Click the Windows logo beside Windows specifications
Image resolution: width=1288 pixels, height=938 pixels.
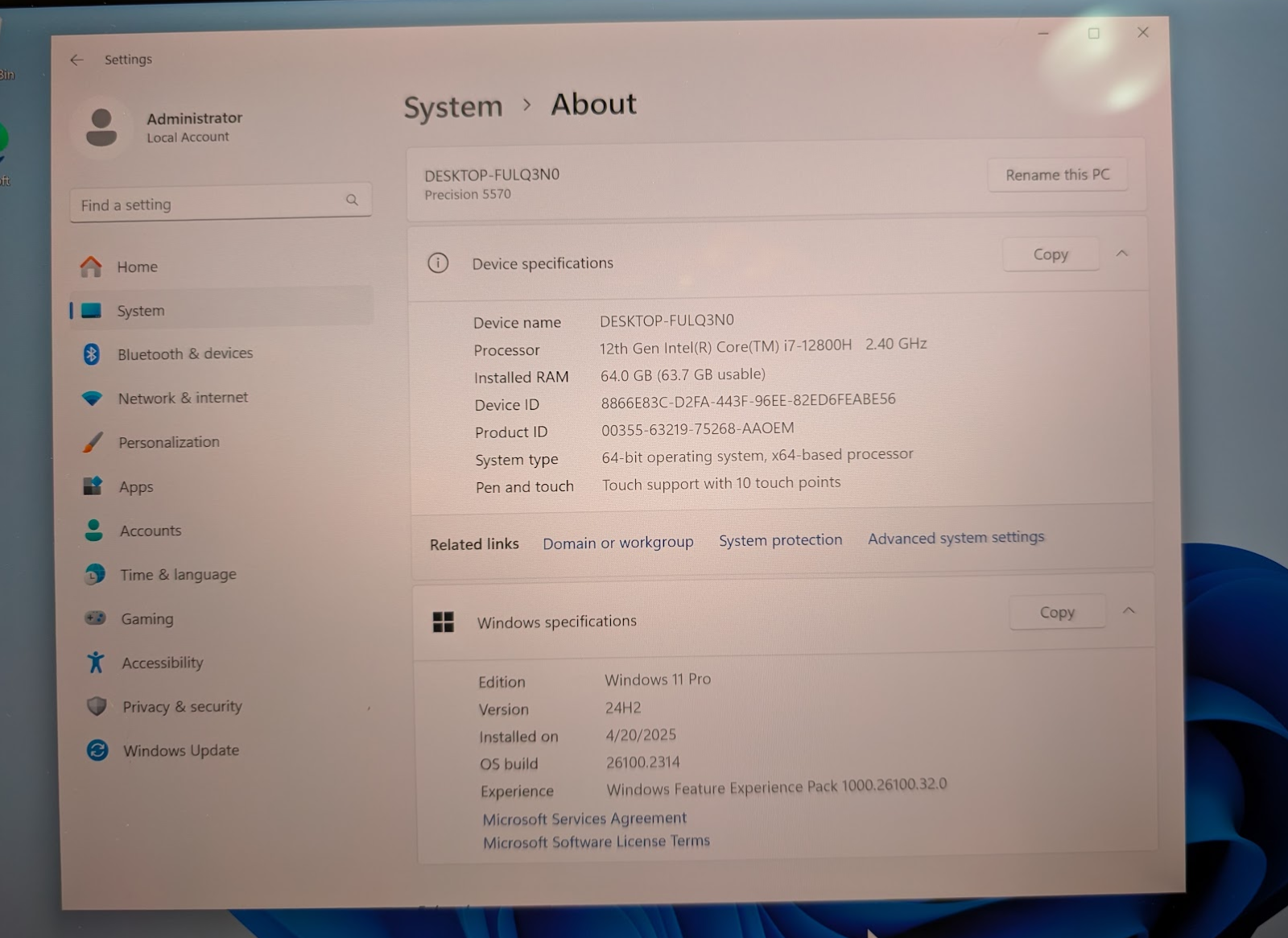click(x=444, y=622)
